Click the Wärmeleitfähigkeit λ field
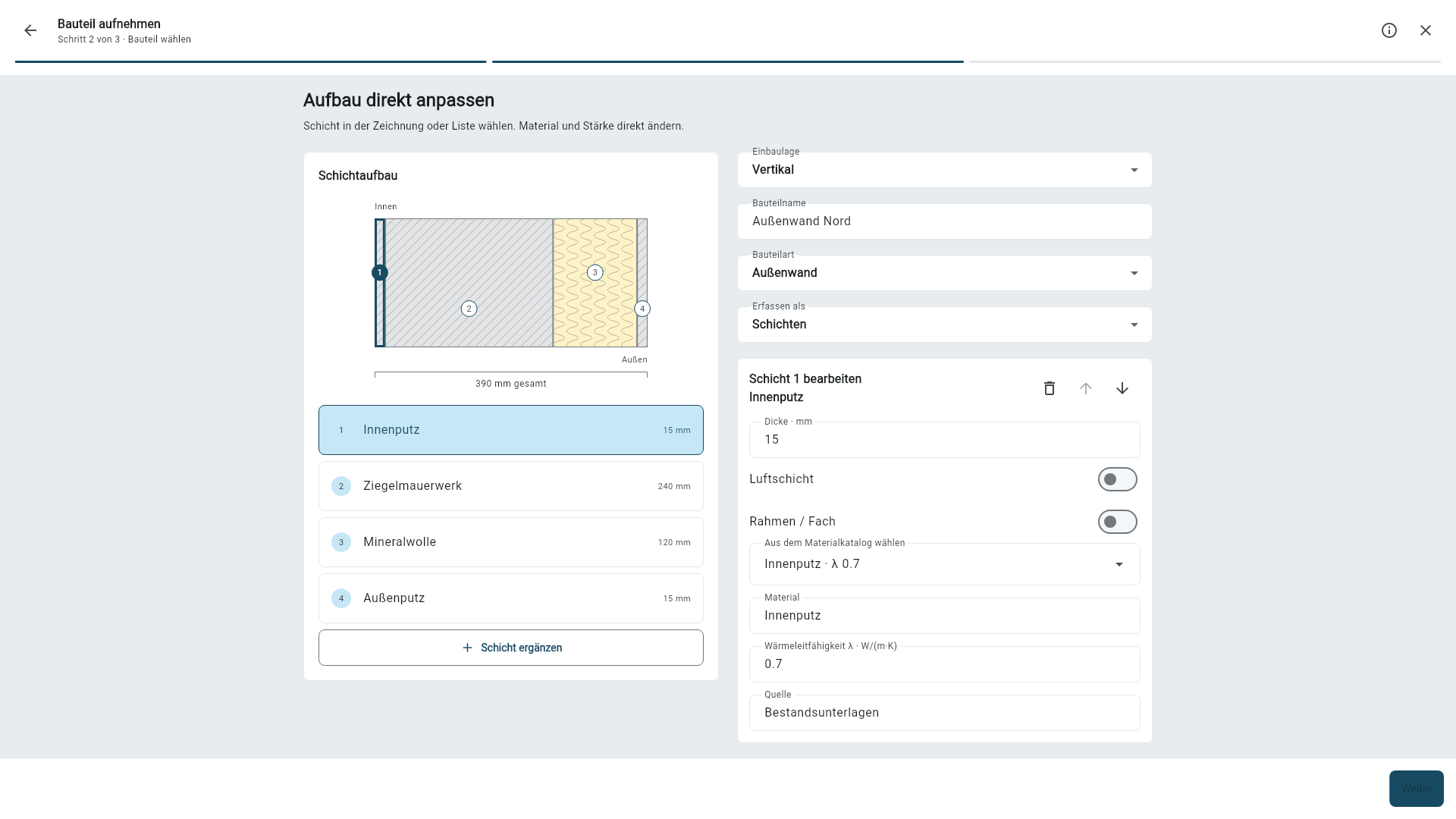The width and height of the screenshot is (1456, 819). (x=945, y=664)
